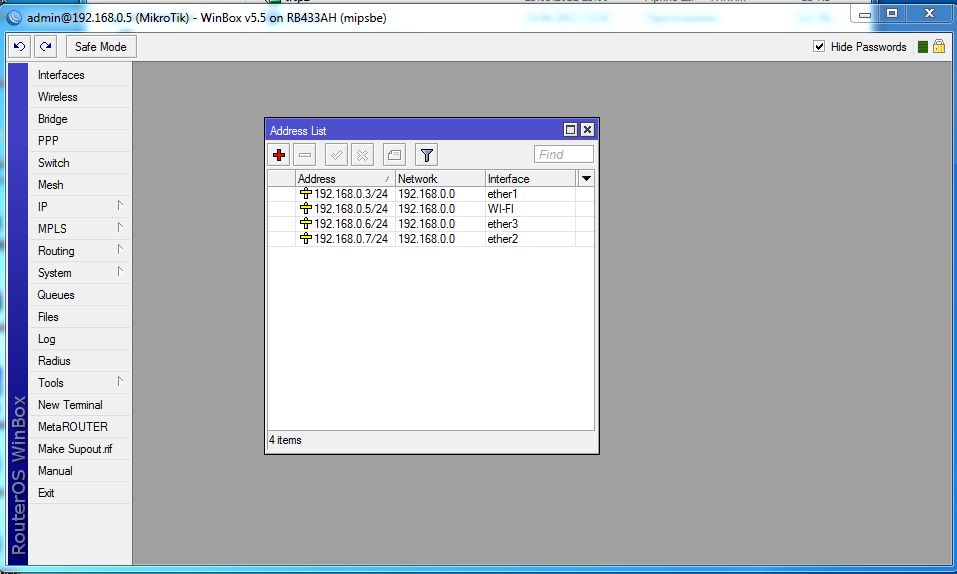Screen dimensions: 957x574
Task: Maximize the Address List window
Action: pos(570,129)
